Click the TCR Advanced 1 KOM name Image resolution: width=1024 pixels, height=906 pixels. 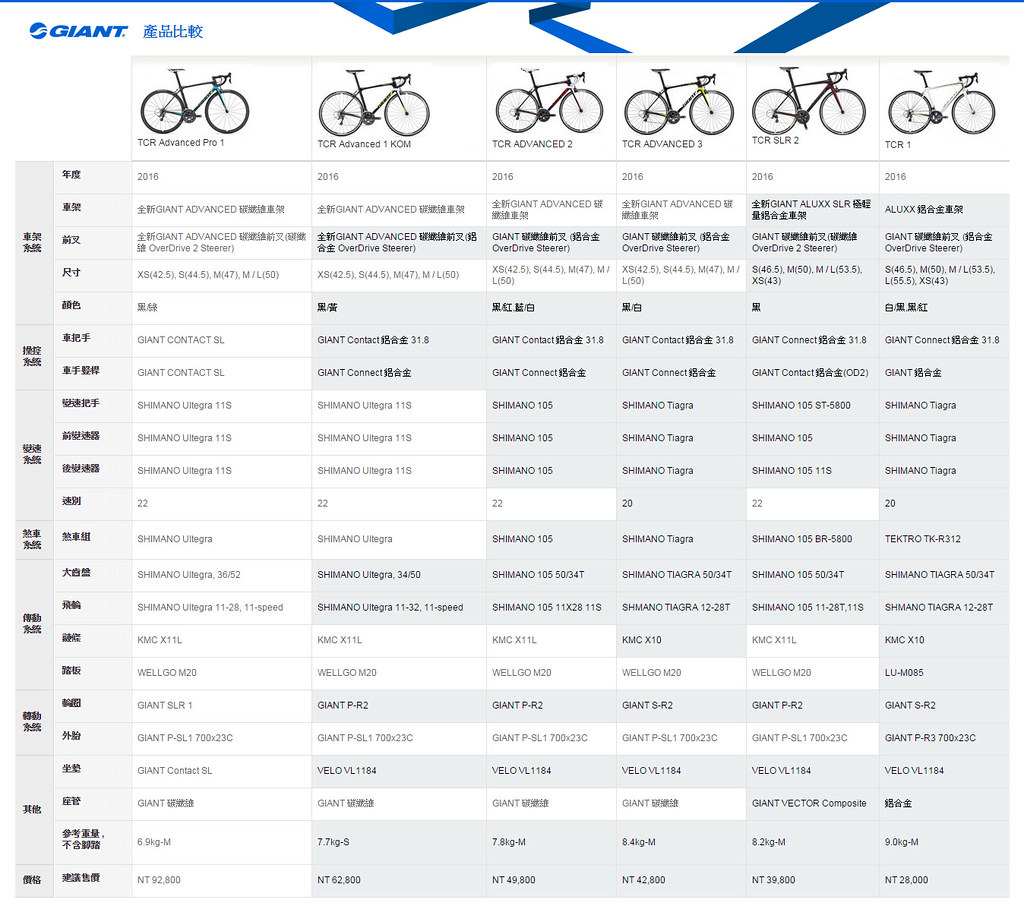click(x=364, y=144)
